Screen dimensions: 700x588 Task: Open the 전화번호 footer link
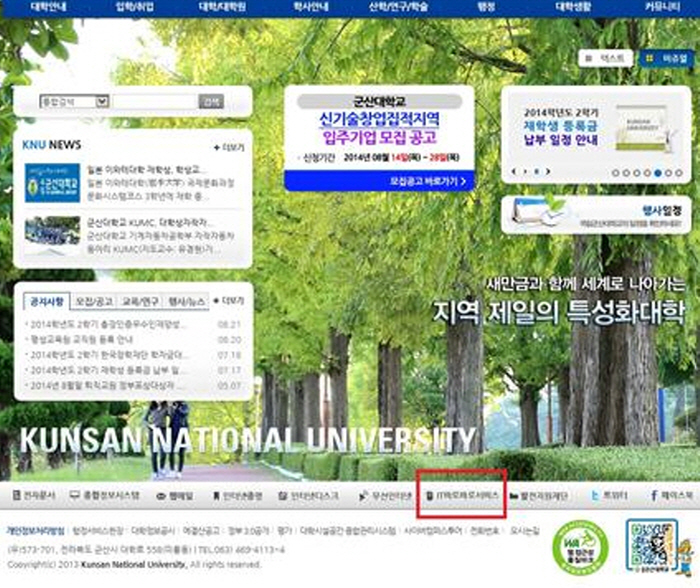[485, 530]
